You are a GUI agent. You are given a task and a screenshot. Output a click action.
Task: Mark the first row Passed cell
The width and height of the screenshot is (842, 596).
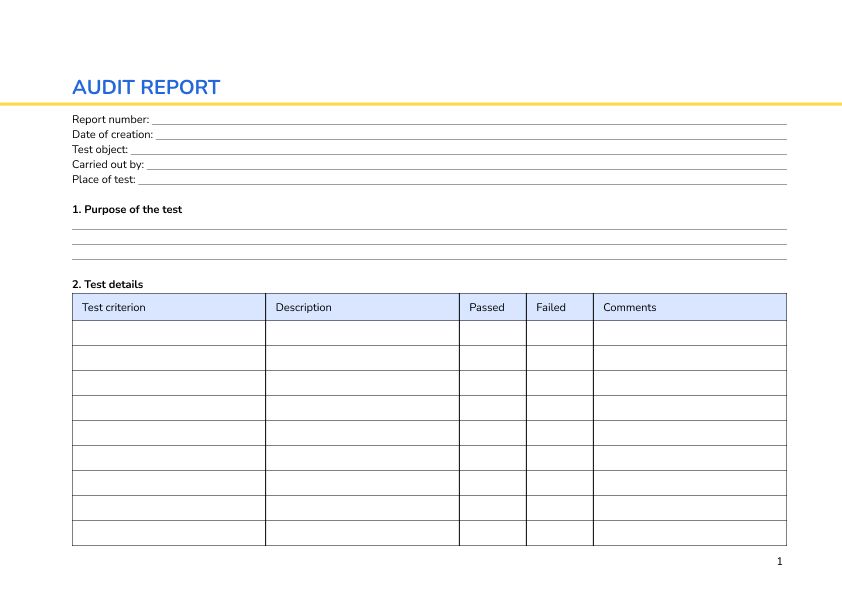[492, 333]
